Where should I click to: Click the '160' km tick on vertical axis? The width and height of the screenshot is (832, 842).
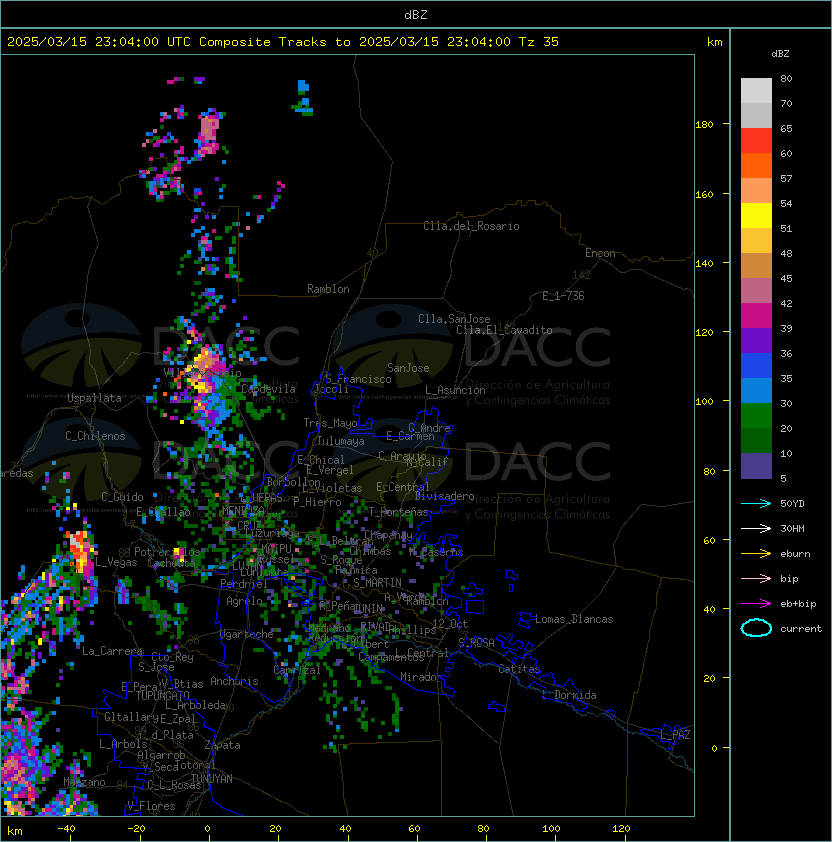tap(704, 194)
